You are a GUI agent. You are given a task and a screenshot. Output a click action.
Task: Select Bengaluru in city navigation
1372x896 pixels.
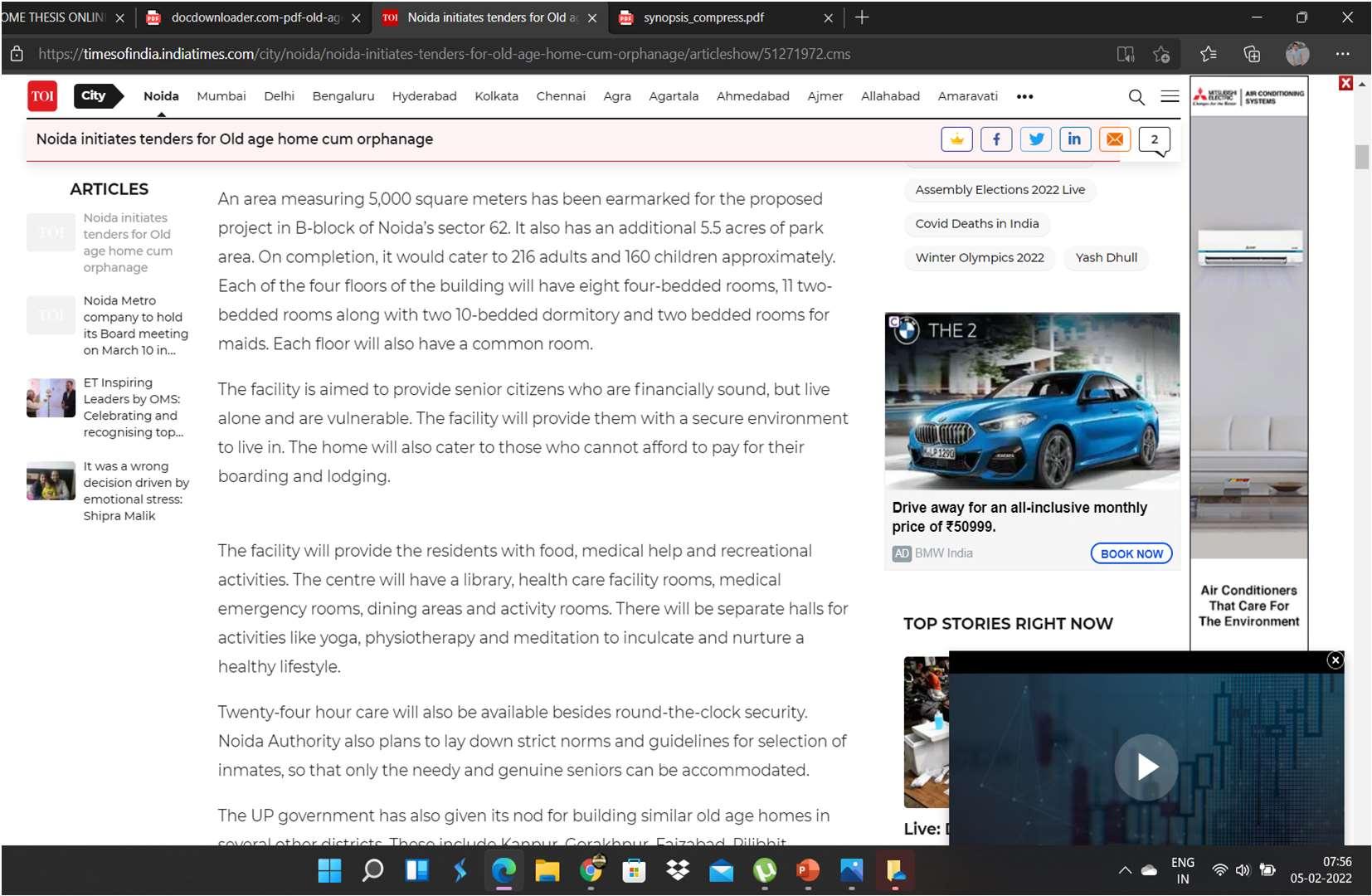point(343,96)
